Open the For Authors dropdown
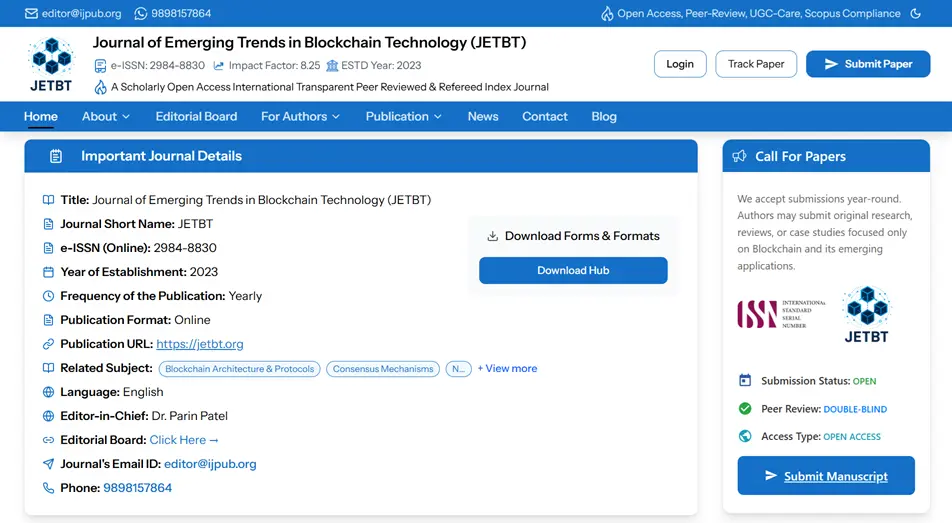Image resolution: width=952 pixels, height=523 pixels. click(x=300, y=116)
